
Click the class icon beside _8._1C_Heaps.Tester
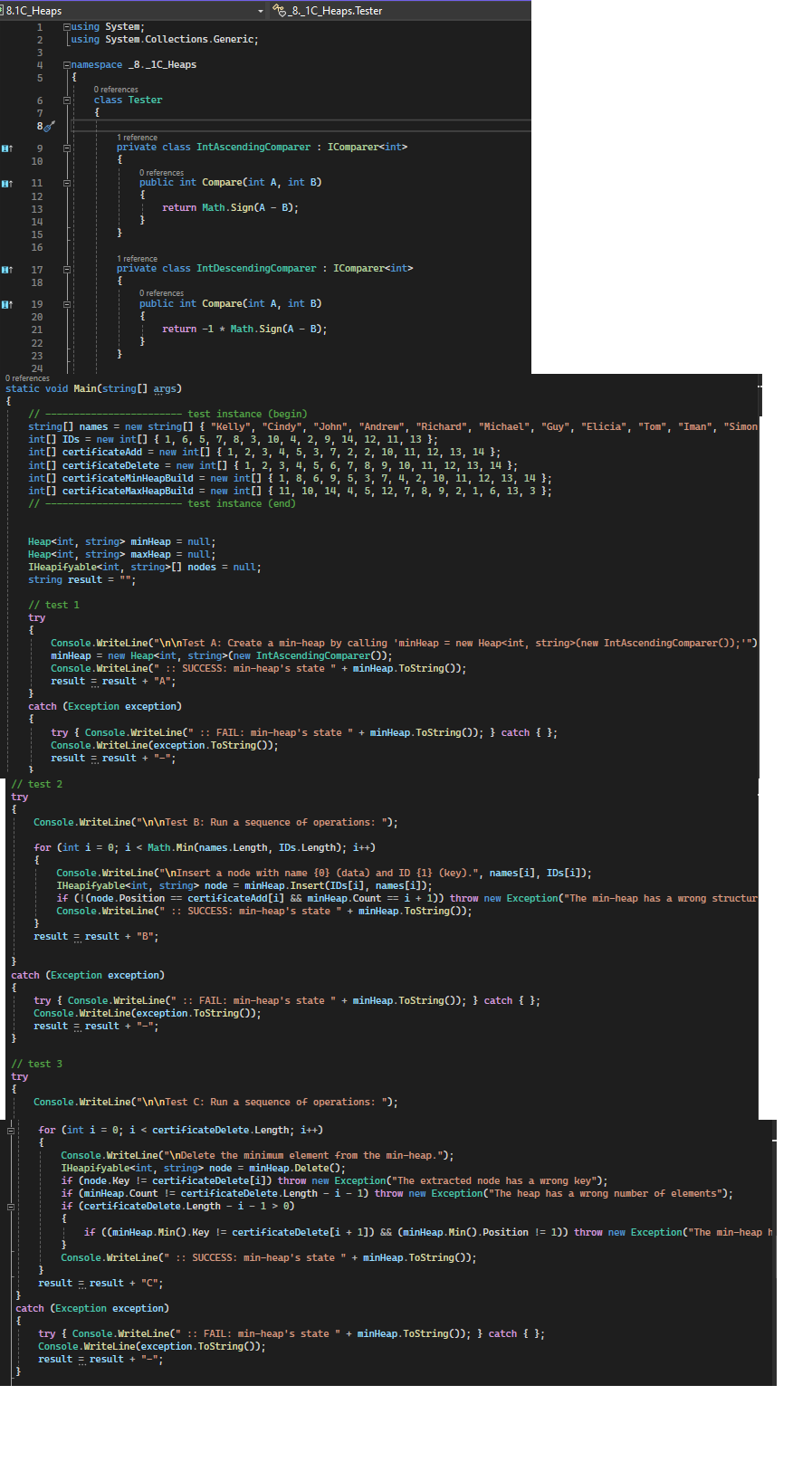tap(279, 11)
